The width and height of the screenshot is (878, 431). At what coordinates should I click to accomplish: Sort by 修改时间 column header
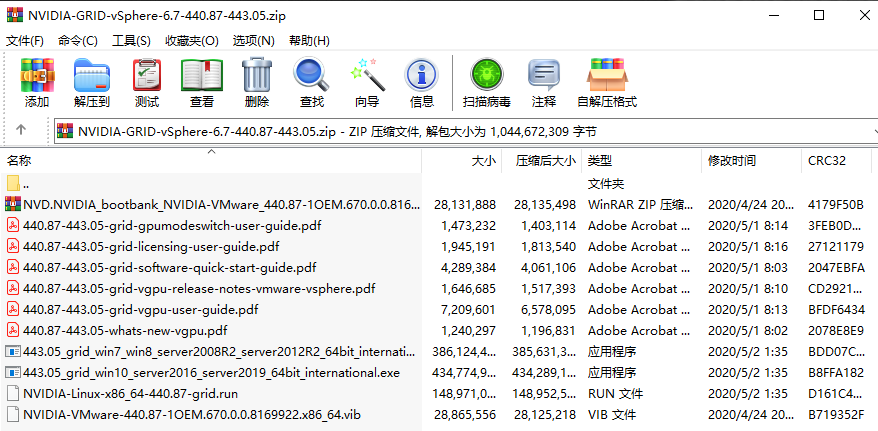click(751, 161)
